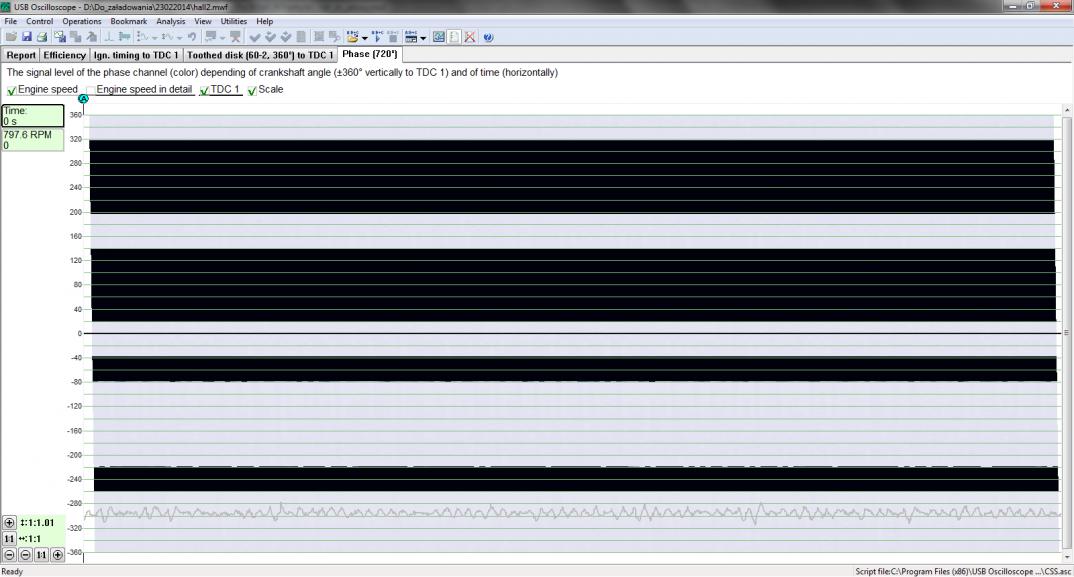The width and height of the screenshot is (1074, 577).
Task: Open the Help menu
Action: click(x=264, y=21)
